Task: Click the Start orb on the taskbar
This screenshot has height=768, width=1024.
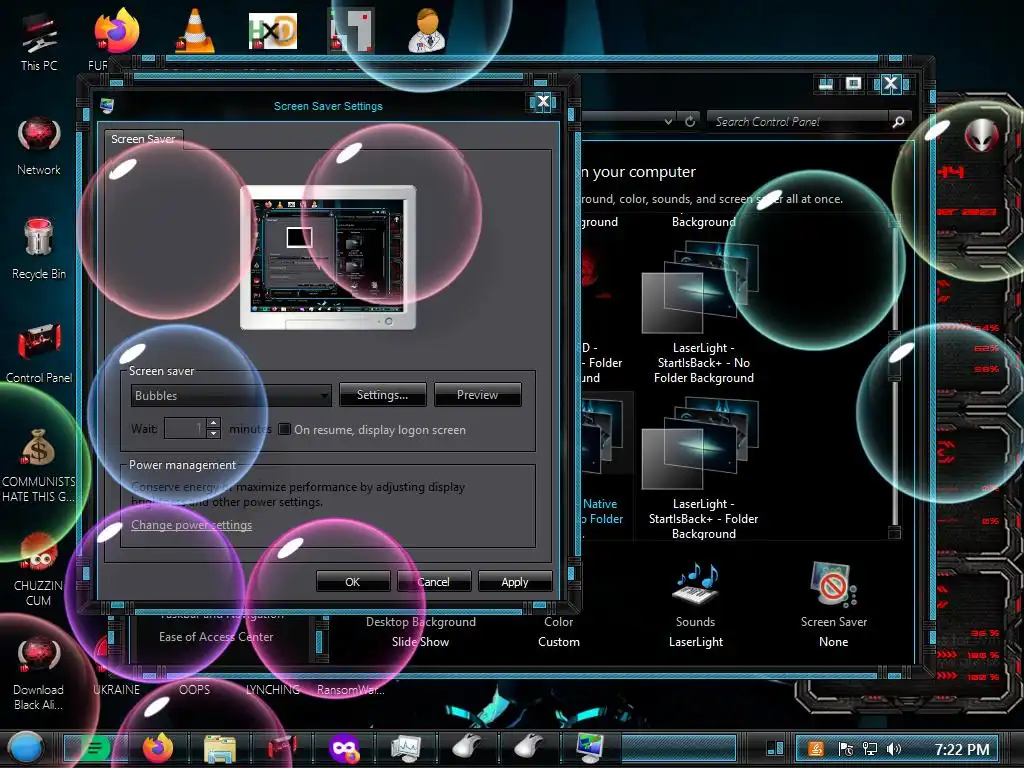Action: pos(25,748)
